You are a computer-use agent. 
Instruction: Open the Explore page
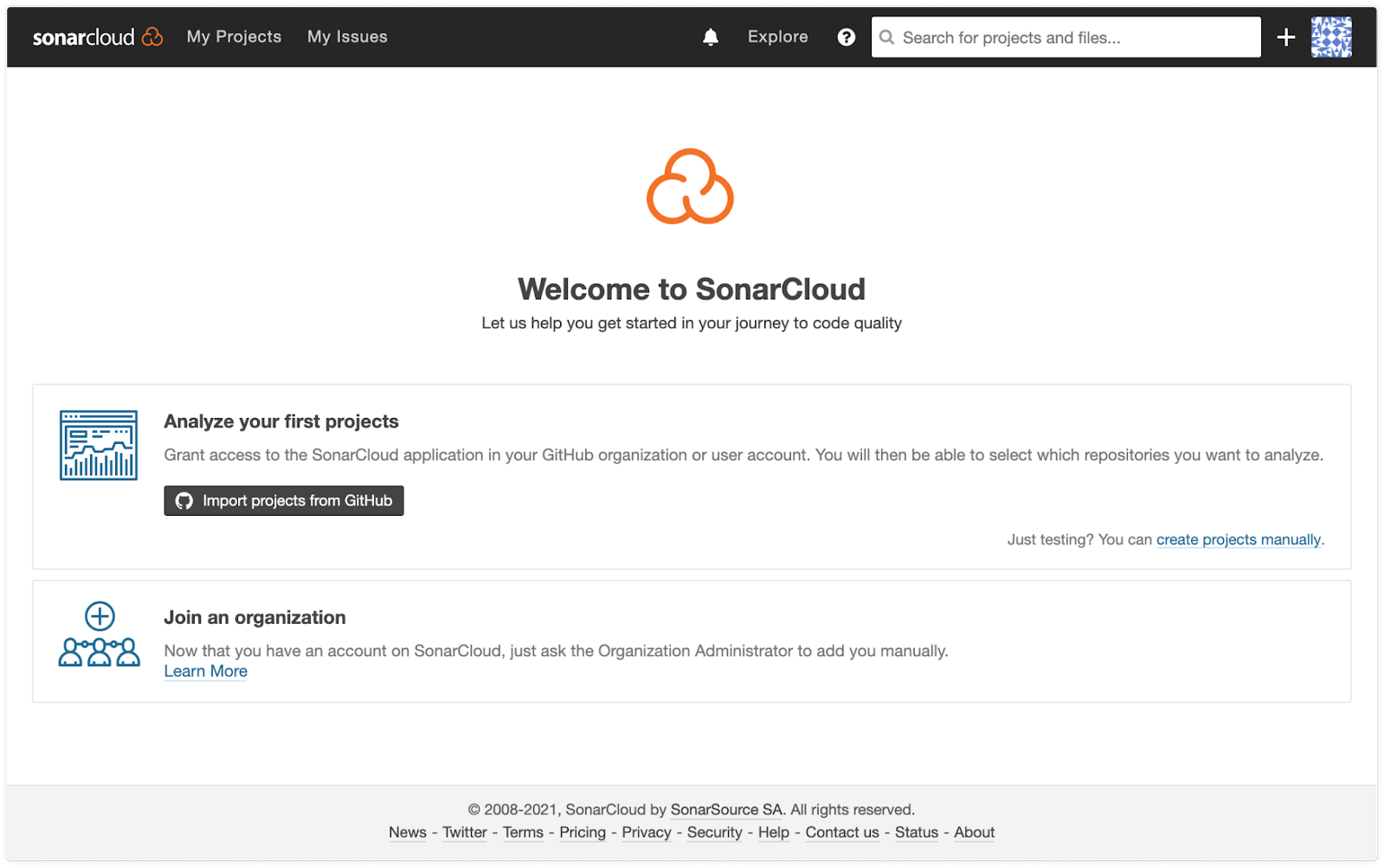[776, 36]
